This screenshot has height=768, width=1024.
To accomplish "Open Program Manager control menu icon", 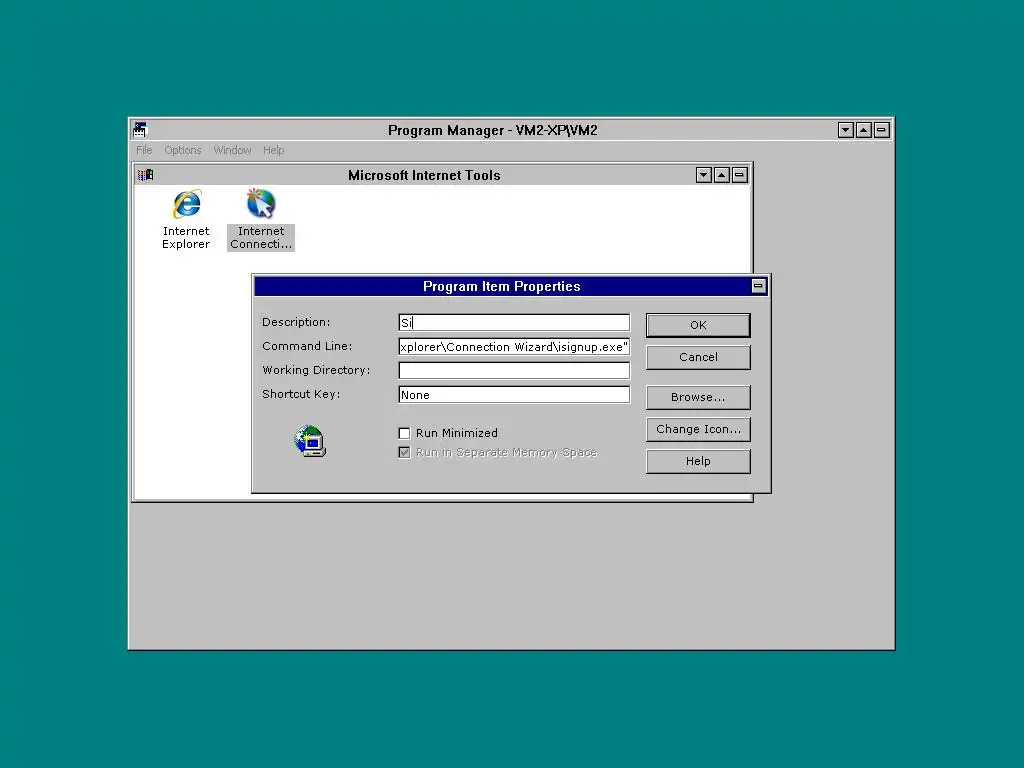I will click(140, 129).
